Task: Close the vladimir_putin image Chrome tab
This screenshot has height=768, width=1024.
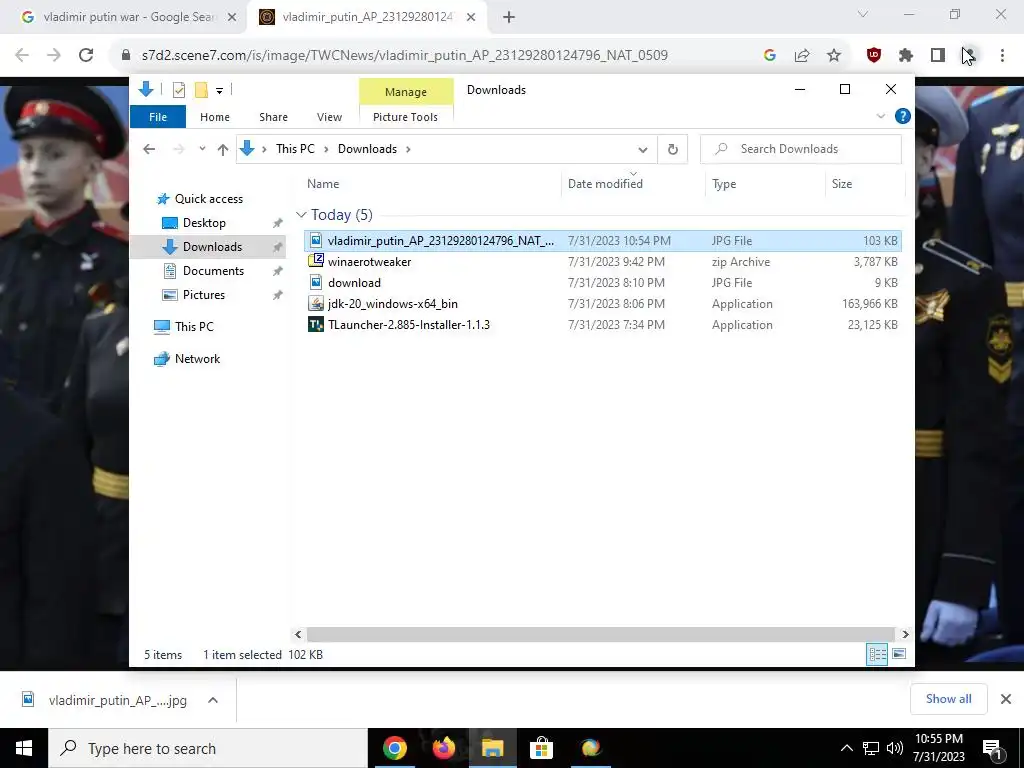Action: click(471, 18)
